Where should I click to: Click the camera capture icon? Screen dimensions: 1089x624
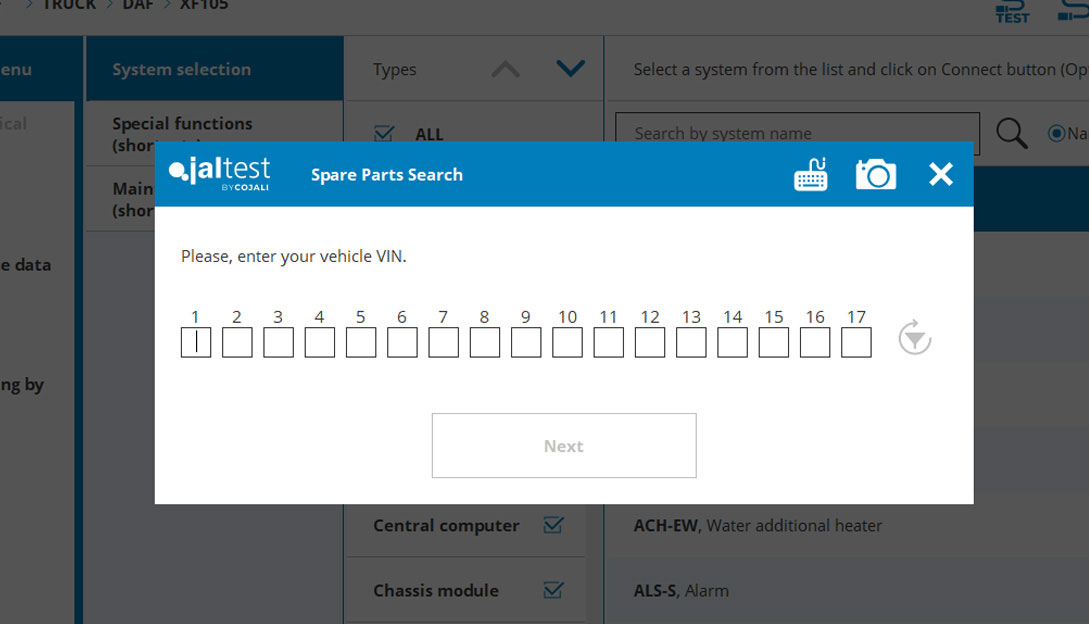pyautogui.click(x=875, y=175)
